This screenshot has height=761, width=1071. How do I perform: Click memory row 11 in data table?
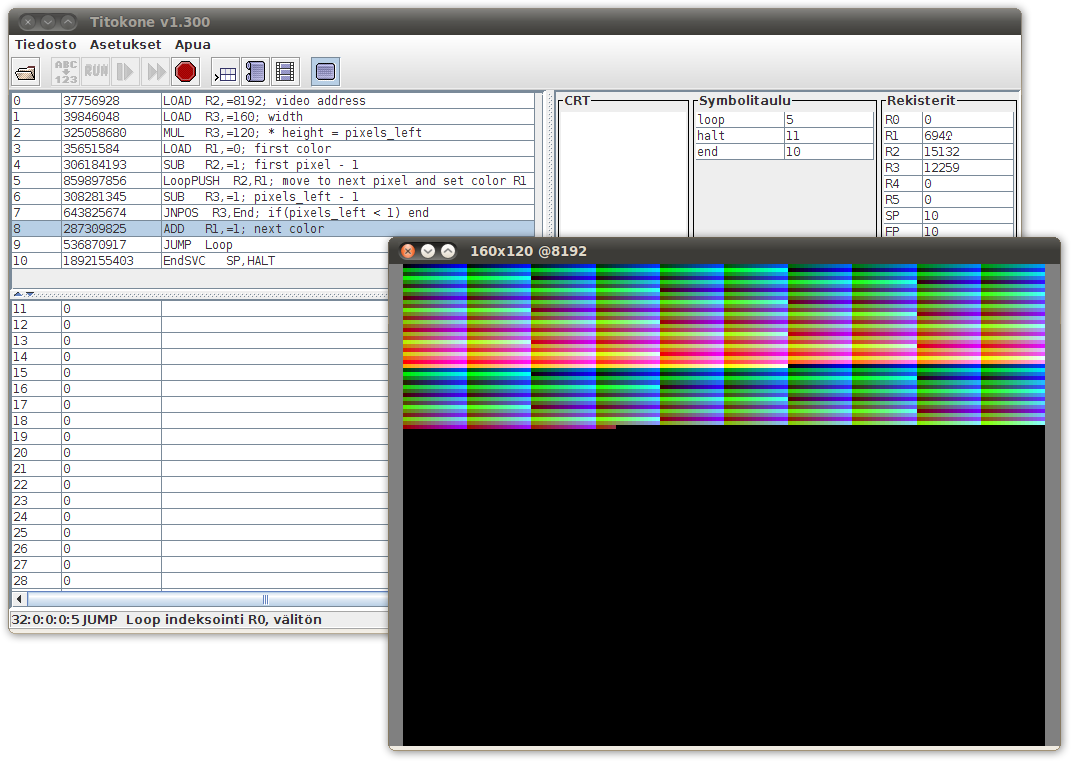point(199,309)
